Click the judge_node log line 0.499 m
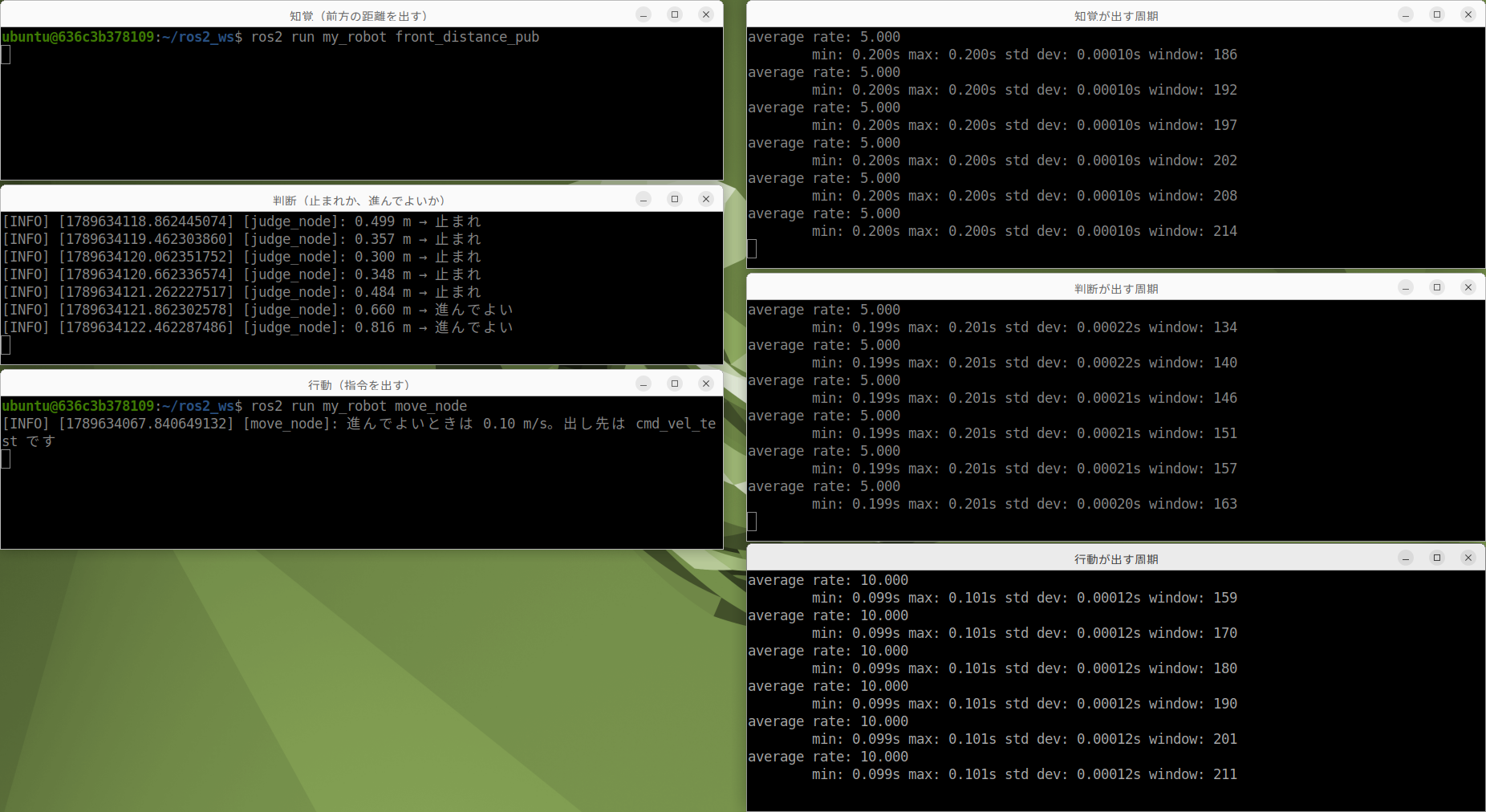 [x=242, y=221]
